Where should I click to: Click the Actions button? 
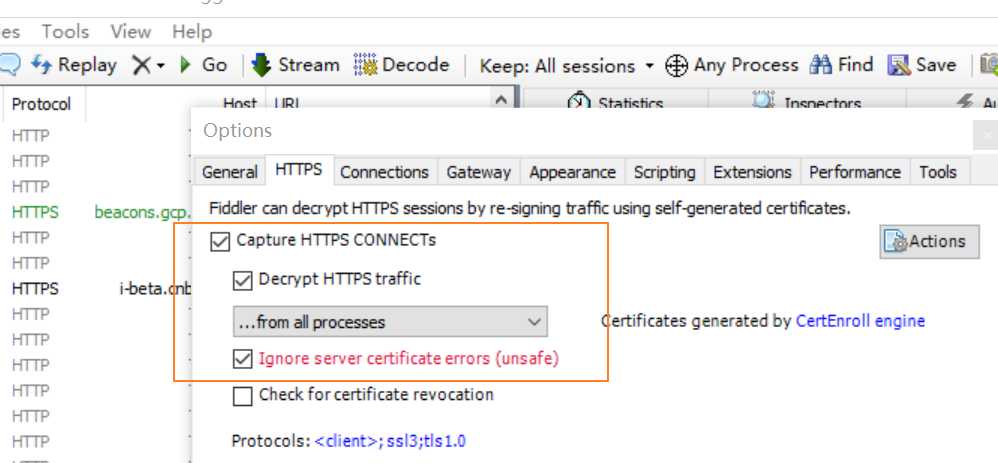click(929, 241)
